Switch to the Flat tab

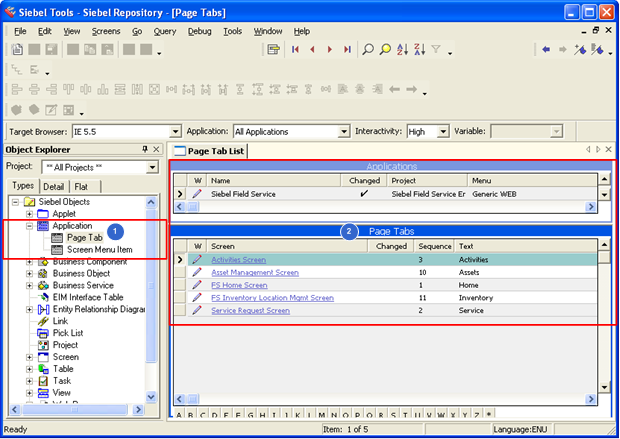click(x=81, y=187)
